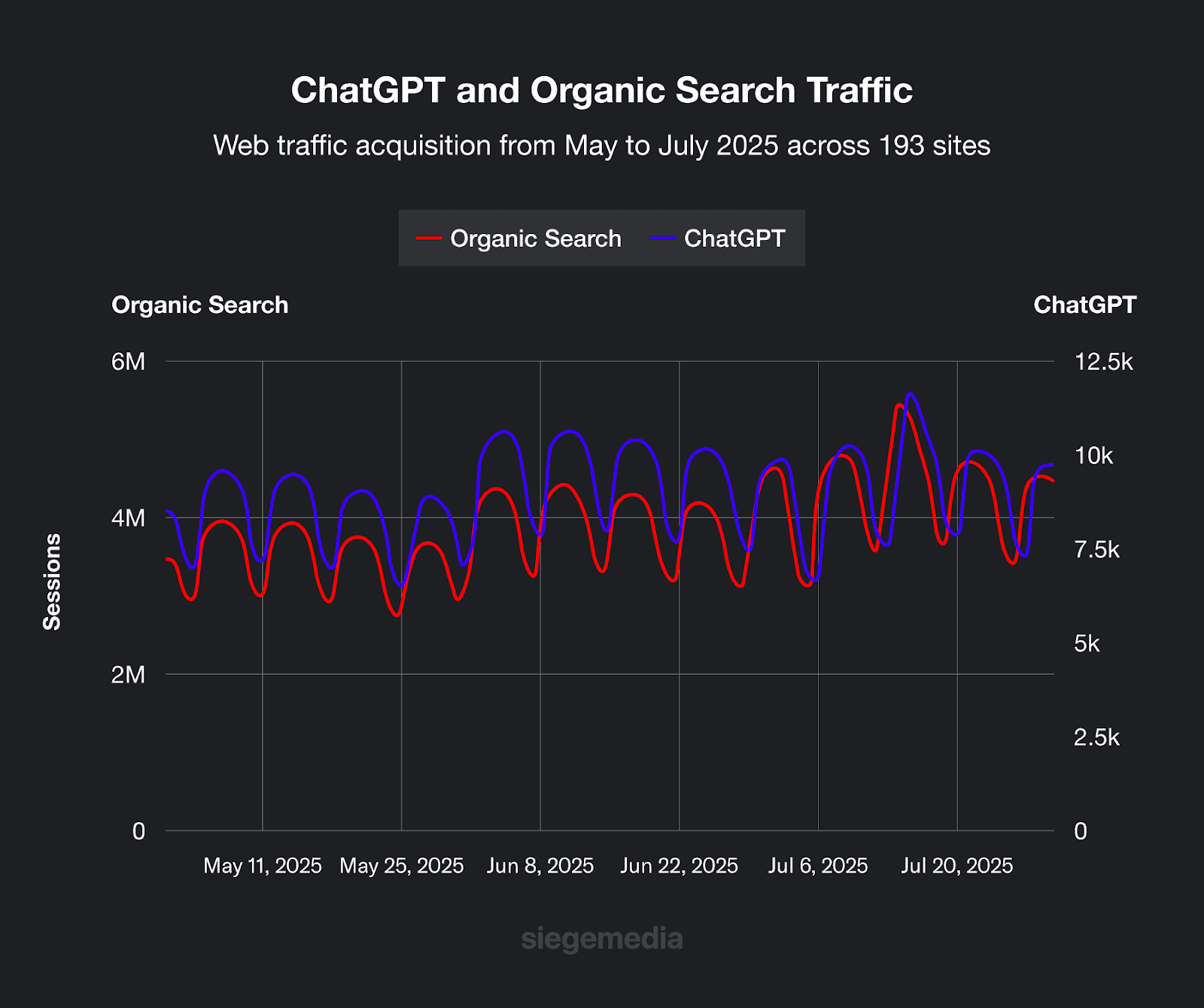
Task: Click the vertical Sessions axis label
Action: (52, 581)
